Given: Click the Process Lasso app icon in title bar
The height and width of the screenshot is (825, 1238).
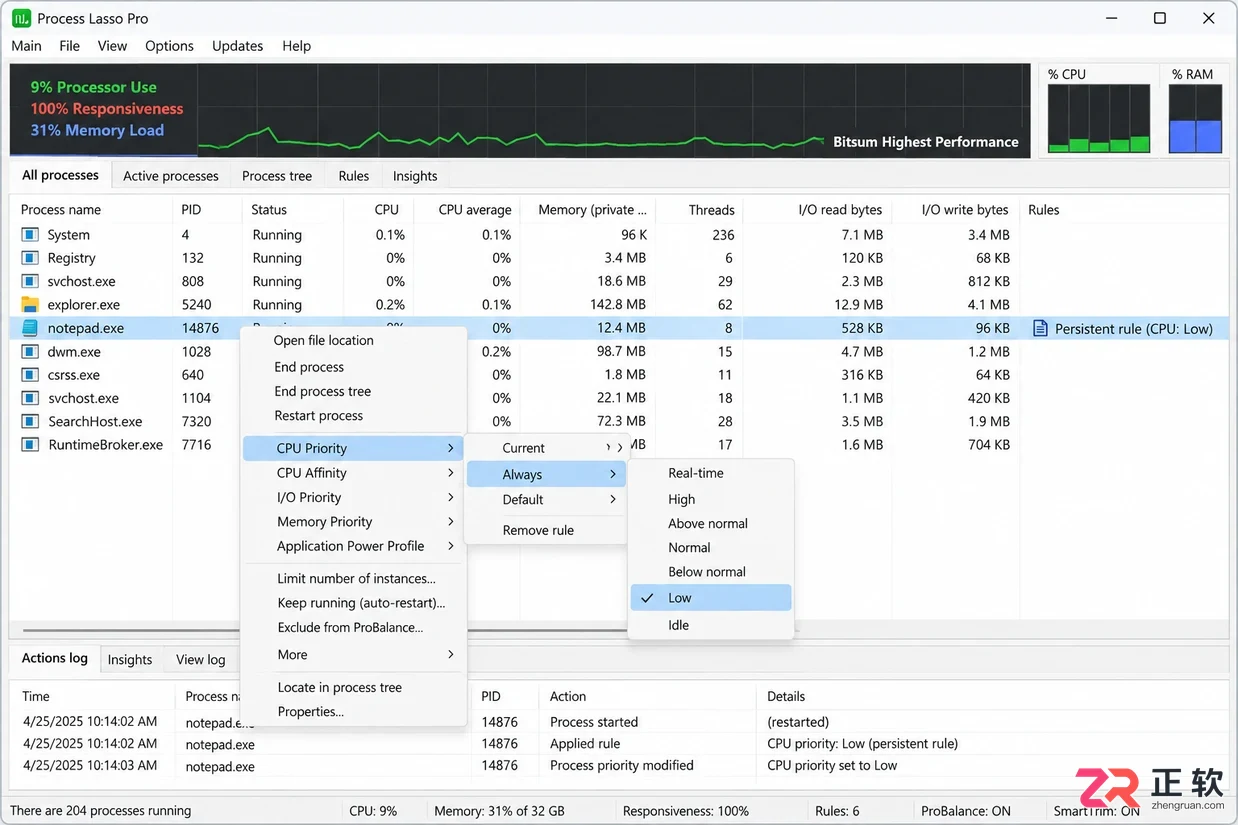Looking at the screenshot, I should point(20,18).
